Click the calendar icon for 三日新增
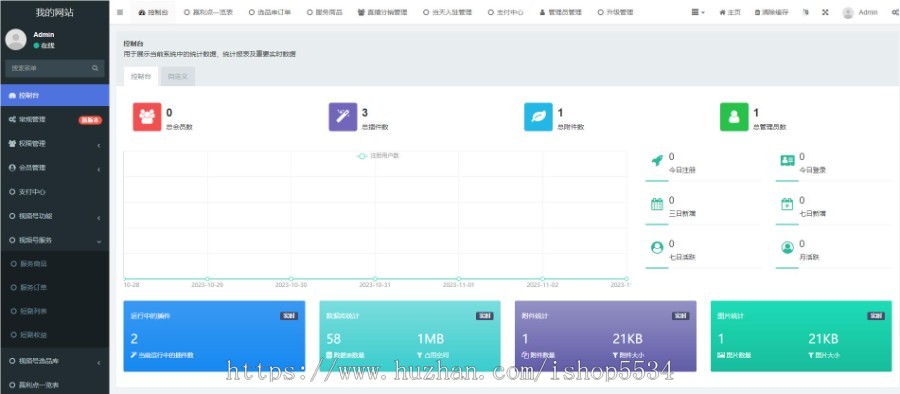 click(657, 204)
